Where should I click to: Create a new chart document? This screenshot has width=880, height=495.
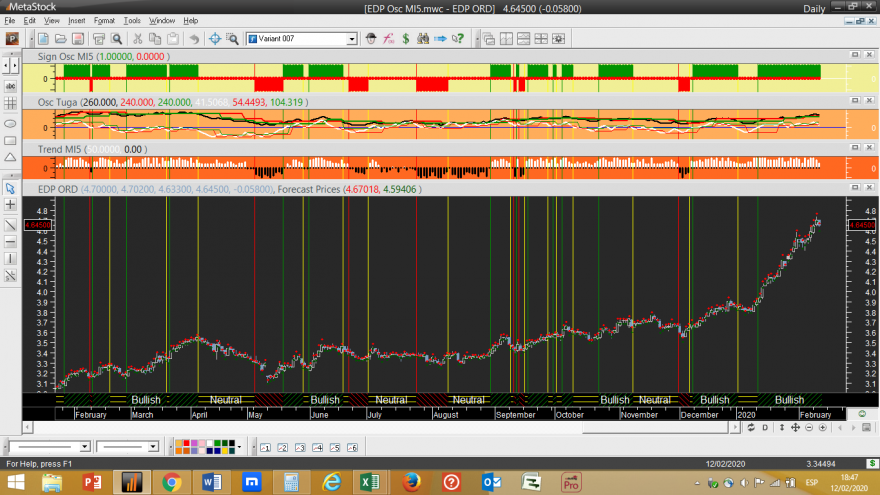(43, 39)
